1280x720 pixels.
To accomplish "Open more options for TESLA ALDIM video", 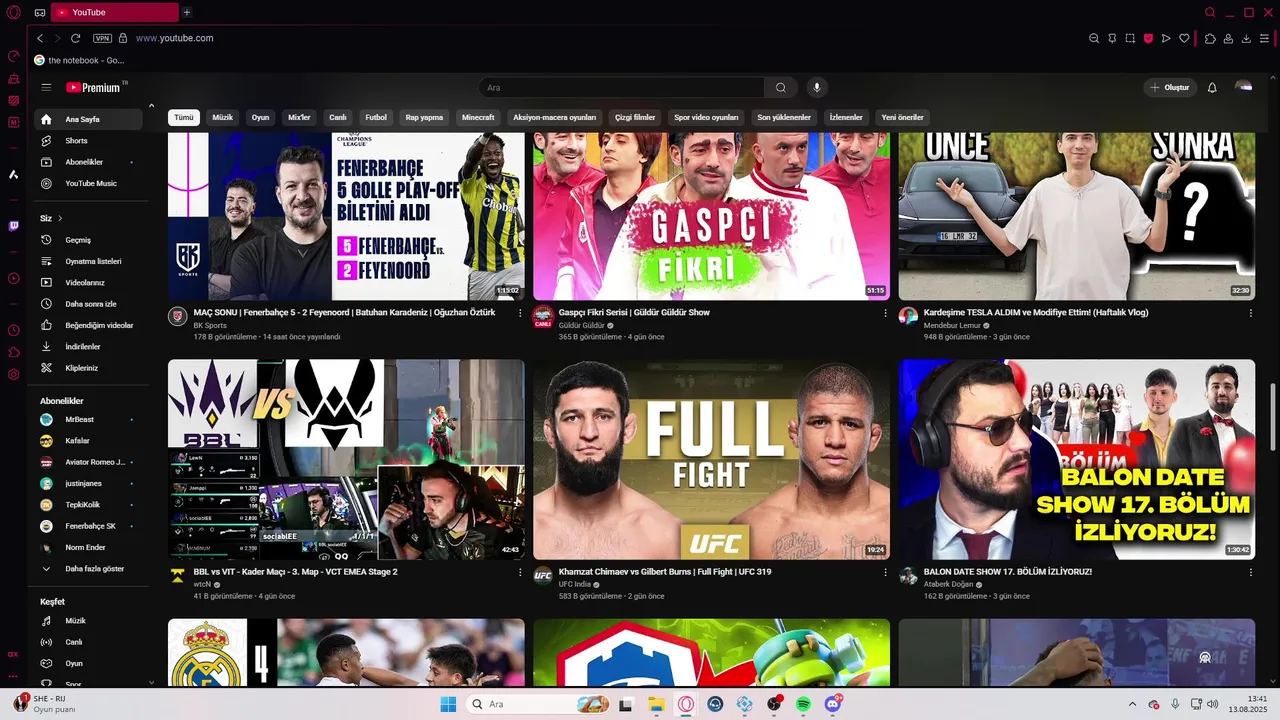I will click(1250, 313).
